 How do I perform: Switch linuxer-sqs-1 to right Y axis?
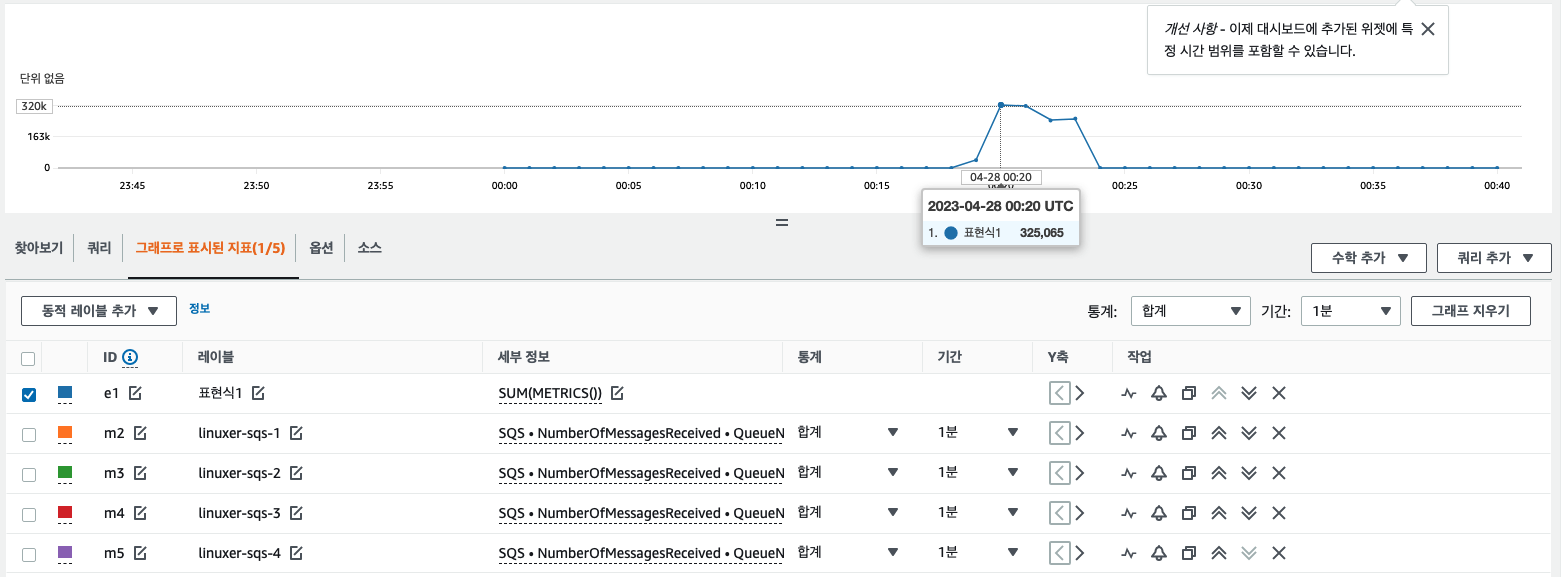point(1080,434)
